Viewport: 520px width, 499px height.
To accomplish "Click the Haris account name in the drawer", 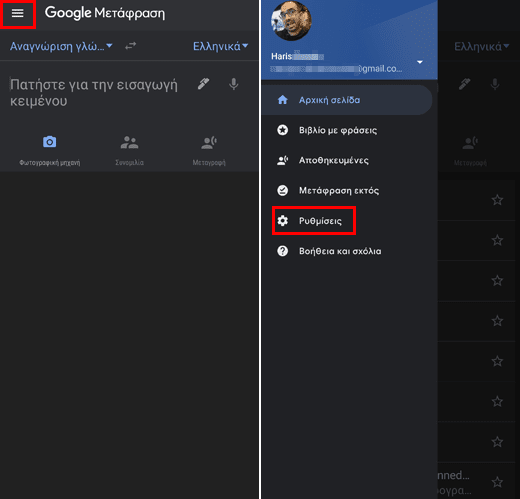I will 297,56.
